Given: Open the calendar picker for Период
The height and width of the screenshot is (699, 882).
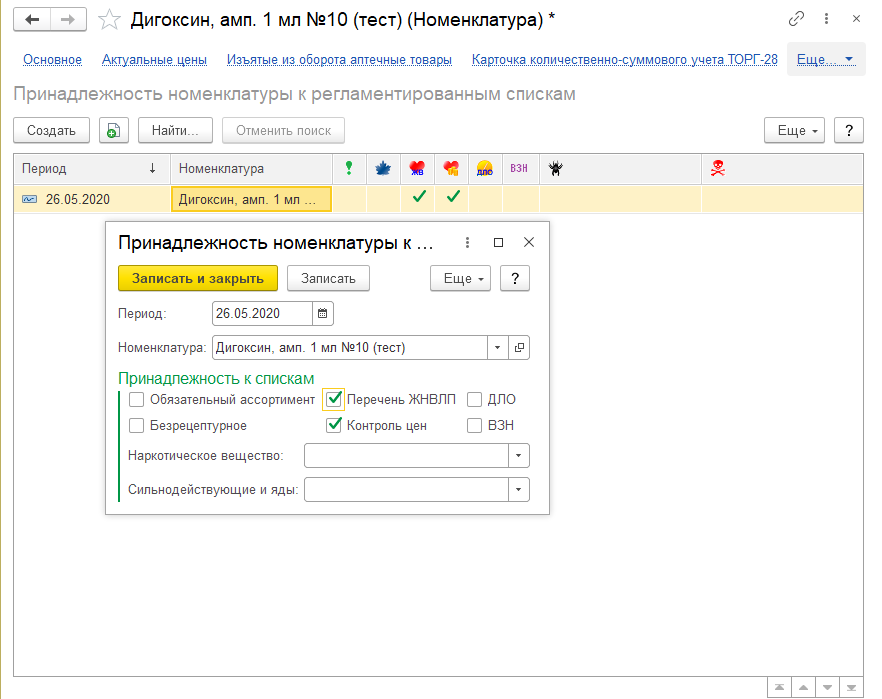Looking at the screenshot, I should (x=322, y=313).
